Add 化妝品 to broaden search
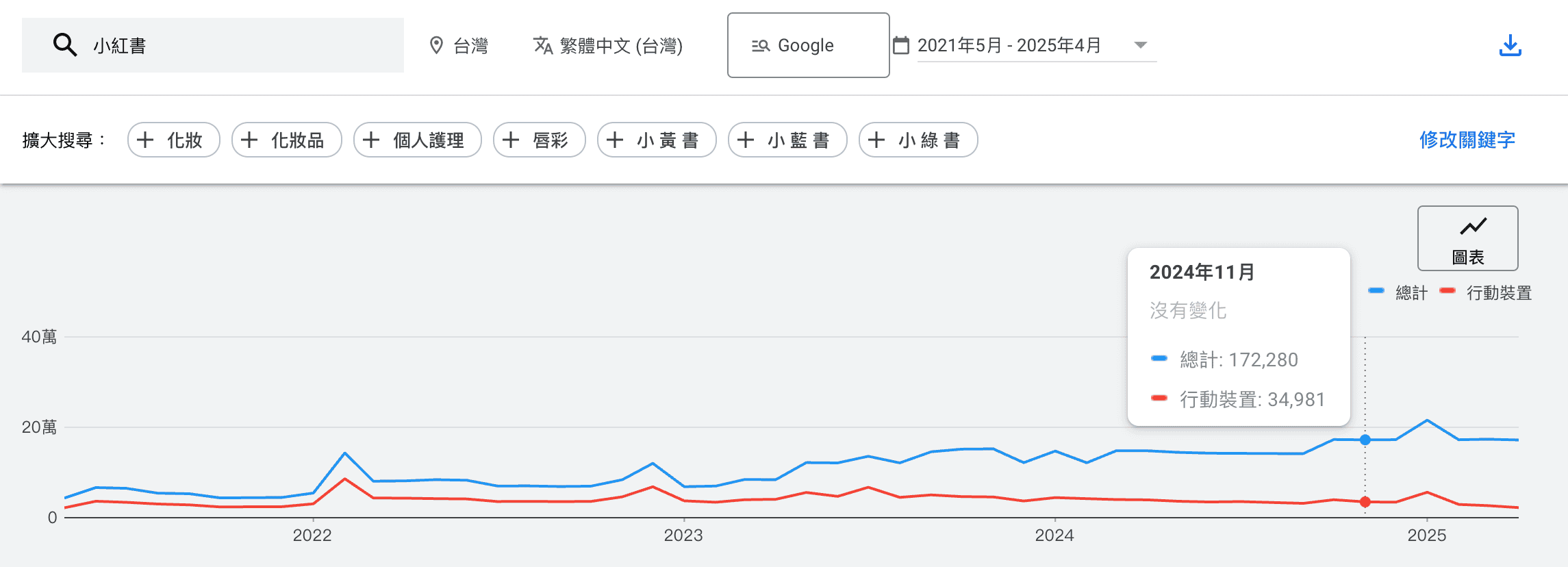The image size is (1568, 567). pos(287,140)
